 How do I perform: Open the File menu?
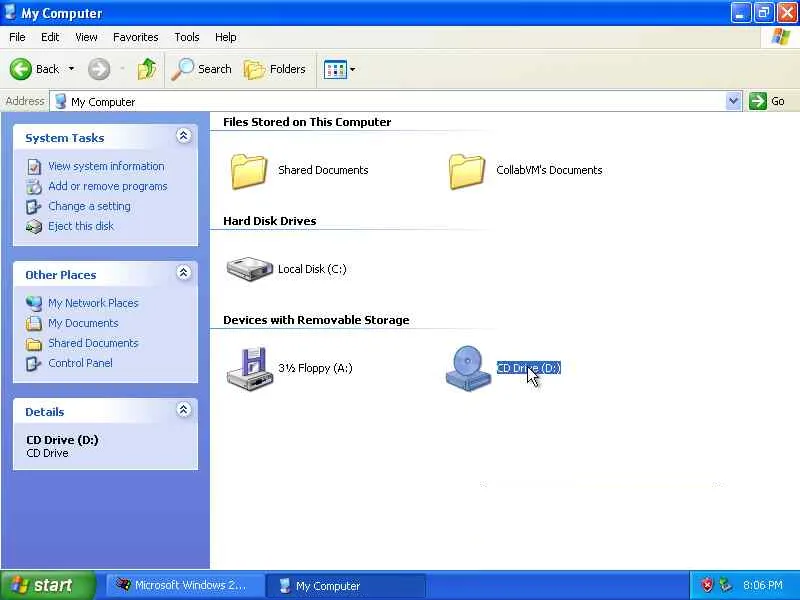tap(17, 37)
